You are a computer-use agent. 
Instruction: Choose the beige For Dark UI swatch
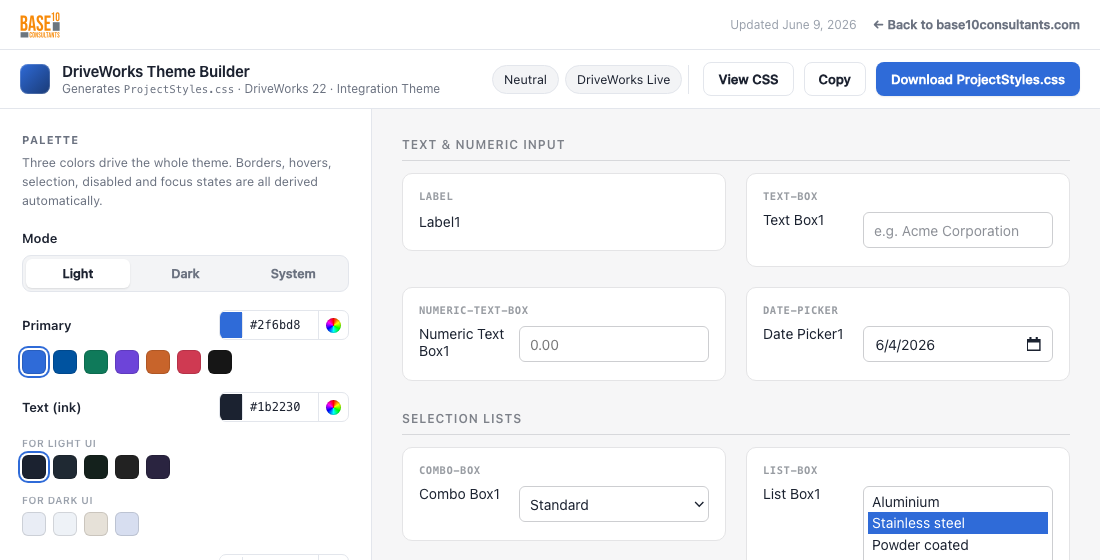pos(96,524)
